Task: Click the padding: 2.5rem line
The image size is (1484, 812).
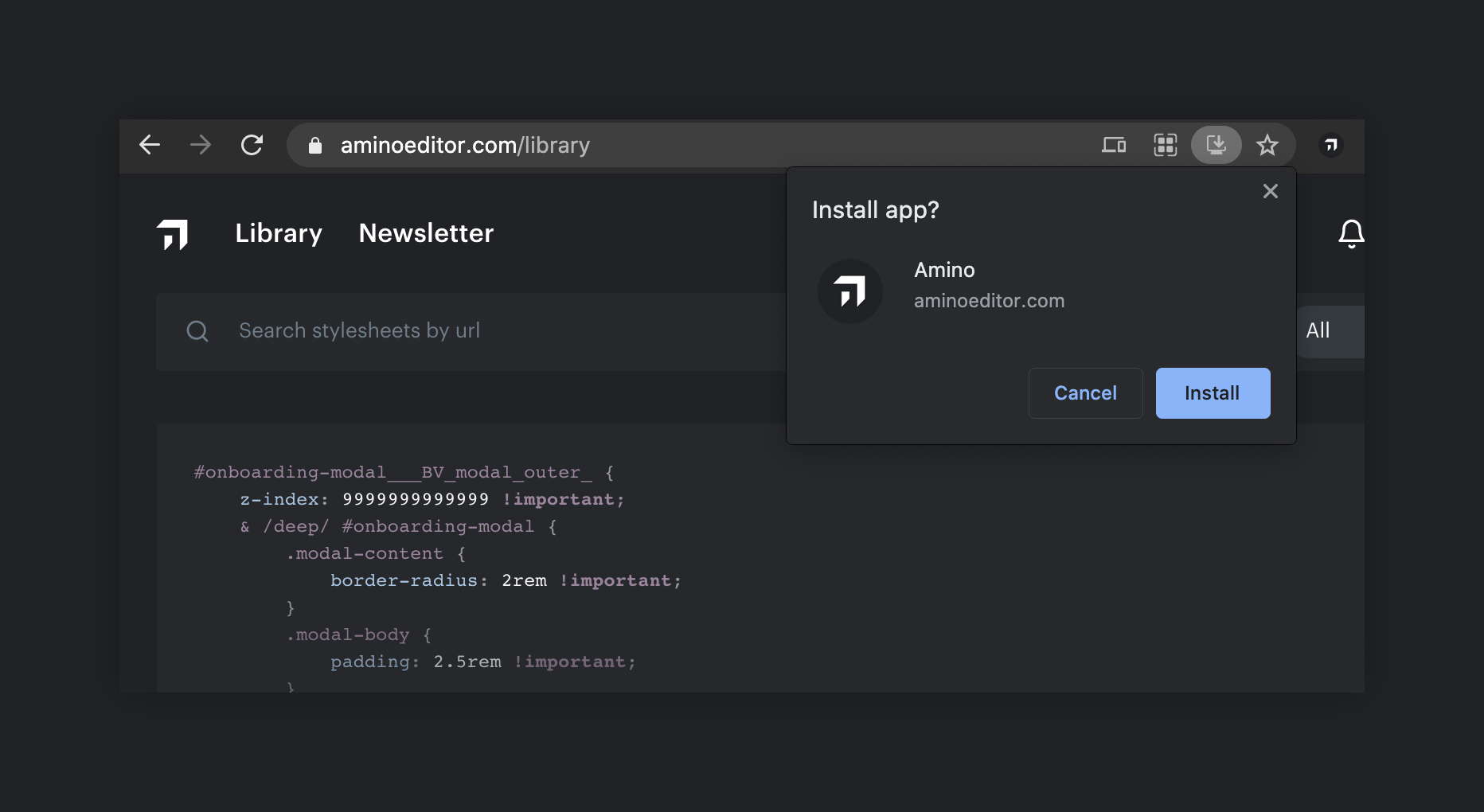Action: [x=483, y=662]
